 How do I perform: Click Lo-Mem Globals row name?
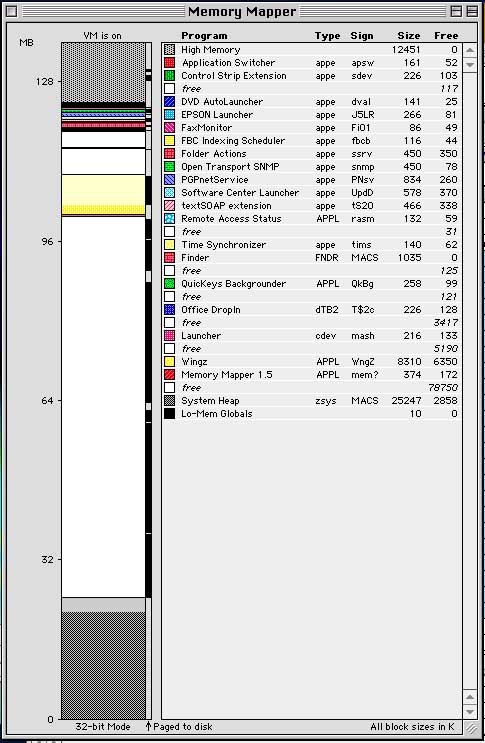[216, 413]
